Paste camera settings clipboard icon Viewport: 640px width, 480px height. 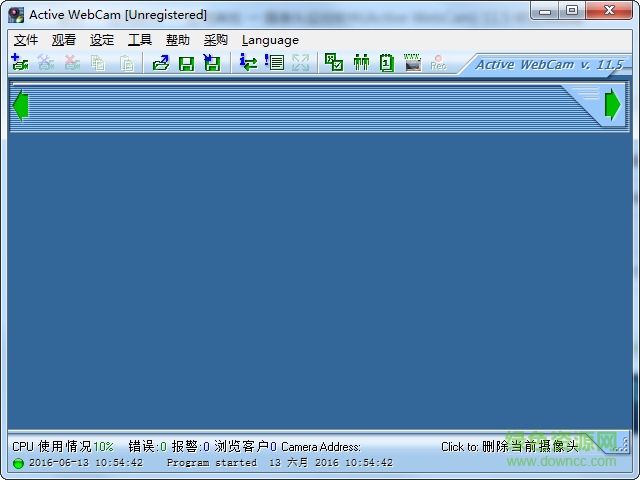point(127,63)
